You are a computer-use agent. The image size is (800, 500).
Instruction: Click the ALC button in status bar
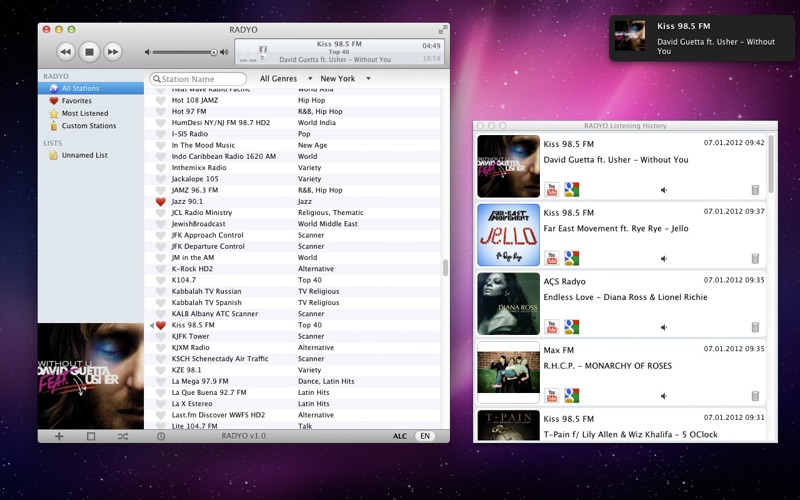(400, 436)
